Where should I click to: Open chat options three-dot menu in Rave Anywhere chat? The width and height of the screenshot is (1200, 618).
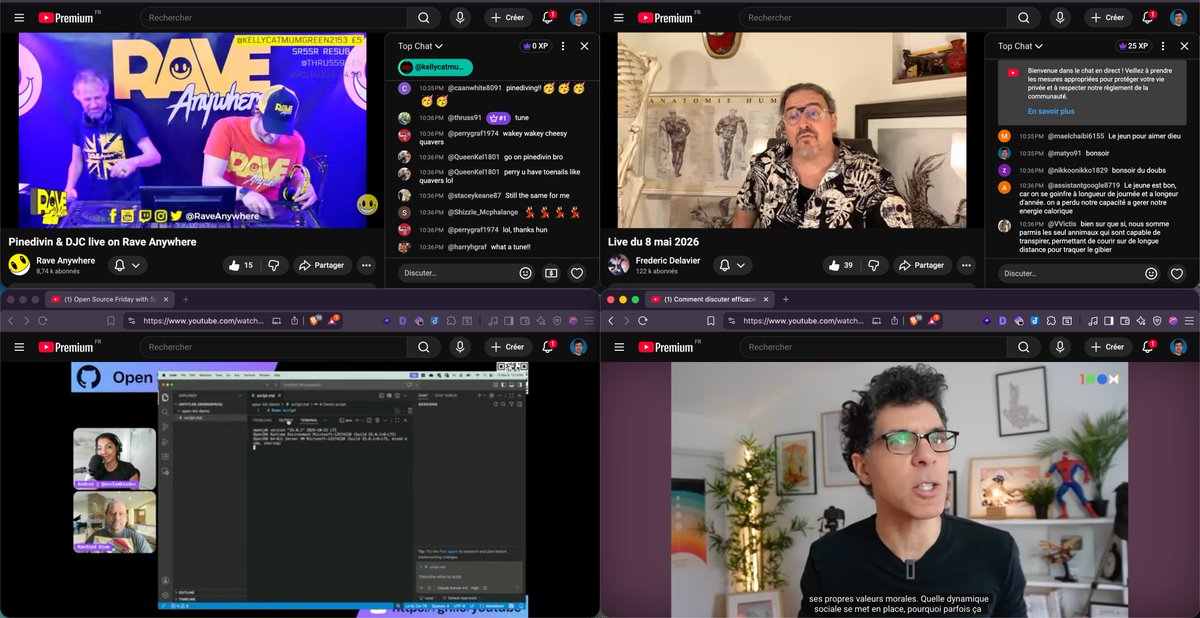tap(563, 46)
